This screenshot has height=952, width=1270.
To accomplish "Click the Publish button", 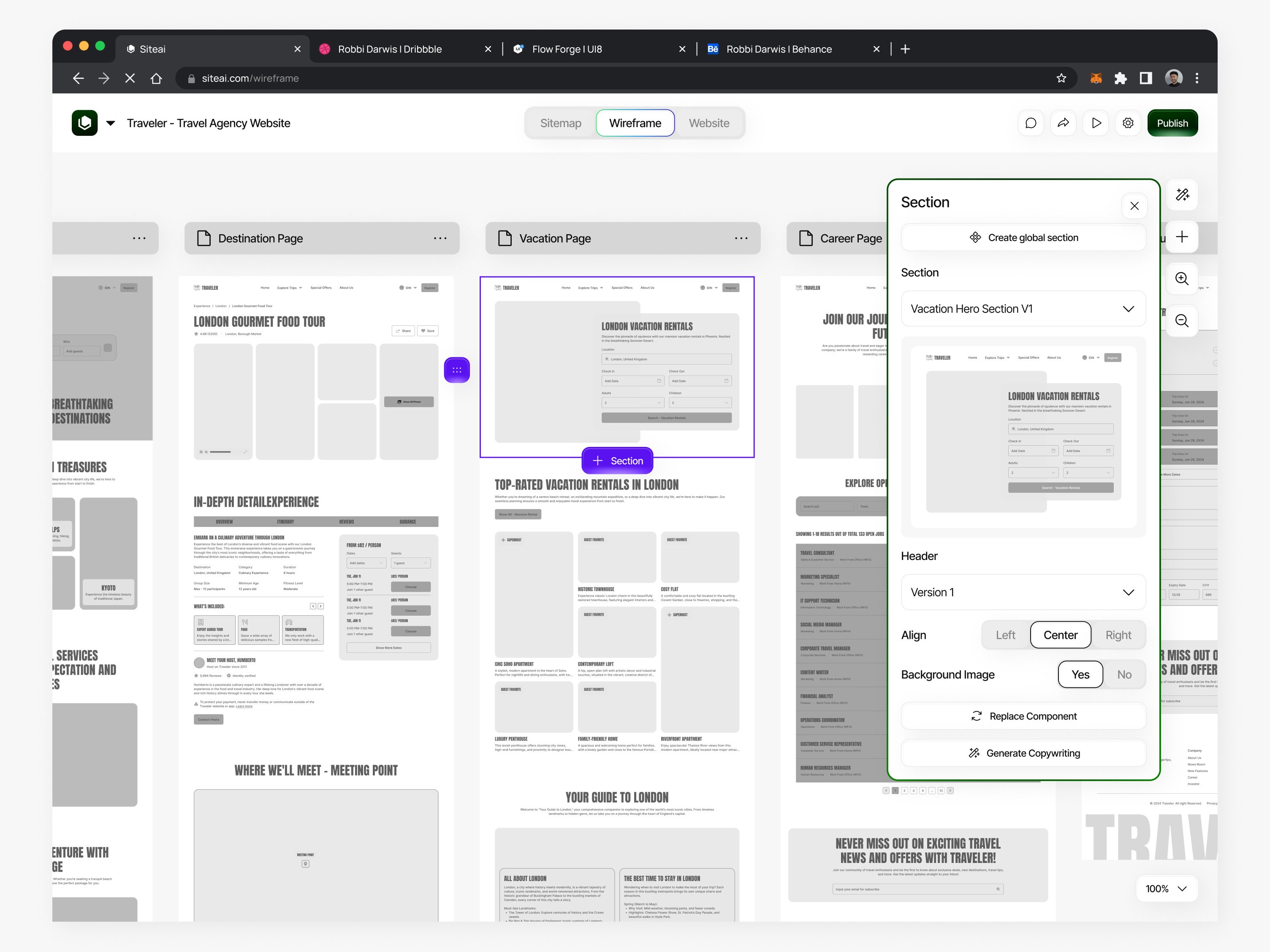I will coord(1172,122).
